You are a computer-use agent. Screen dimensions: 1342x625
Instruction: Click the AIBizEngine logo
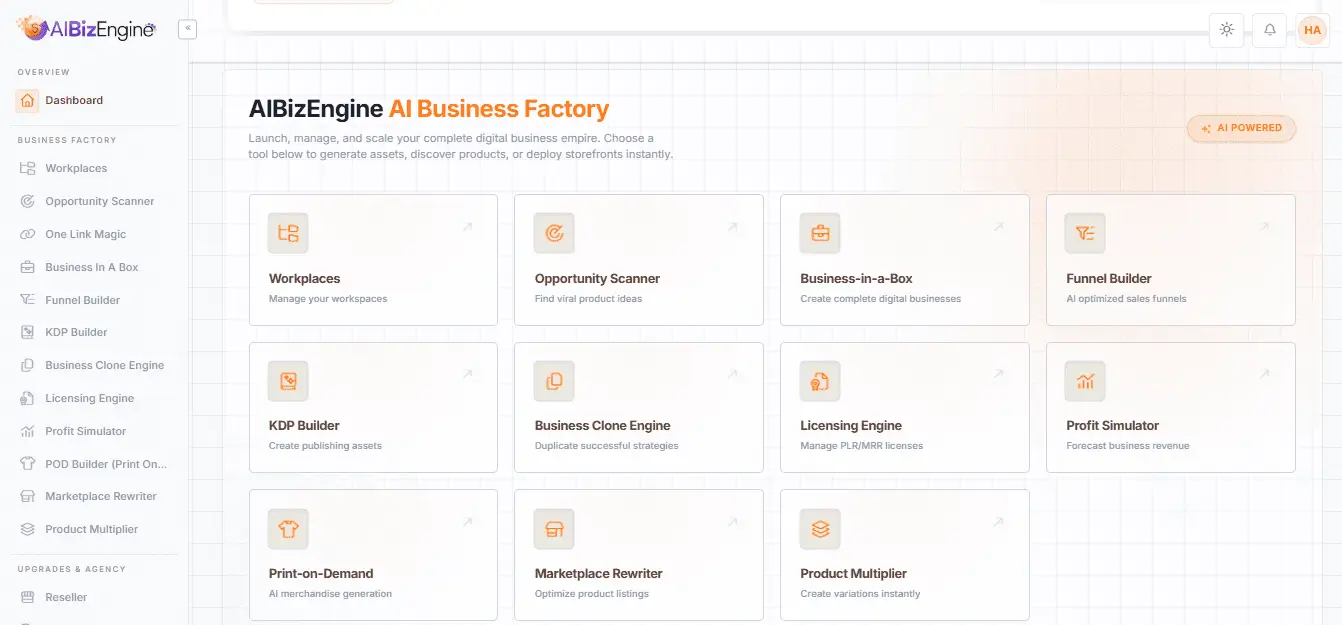[x=87, y=29]
